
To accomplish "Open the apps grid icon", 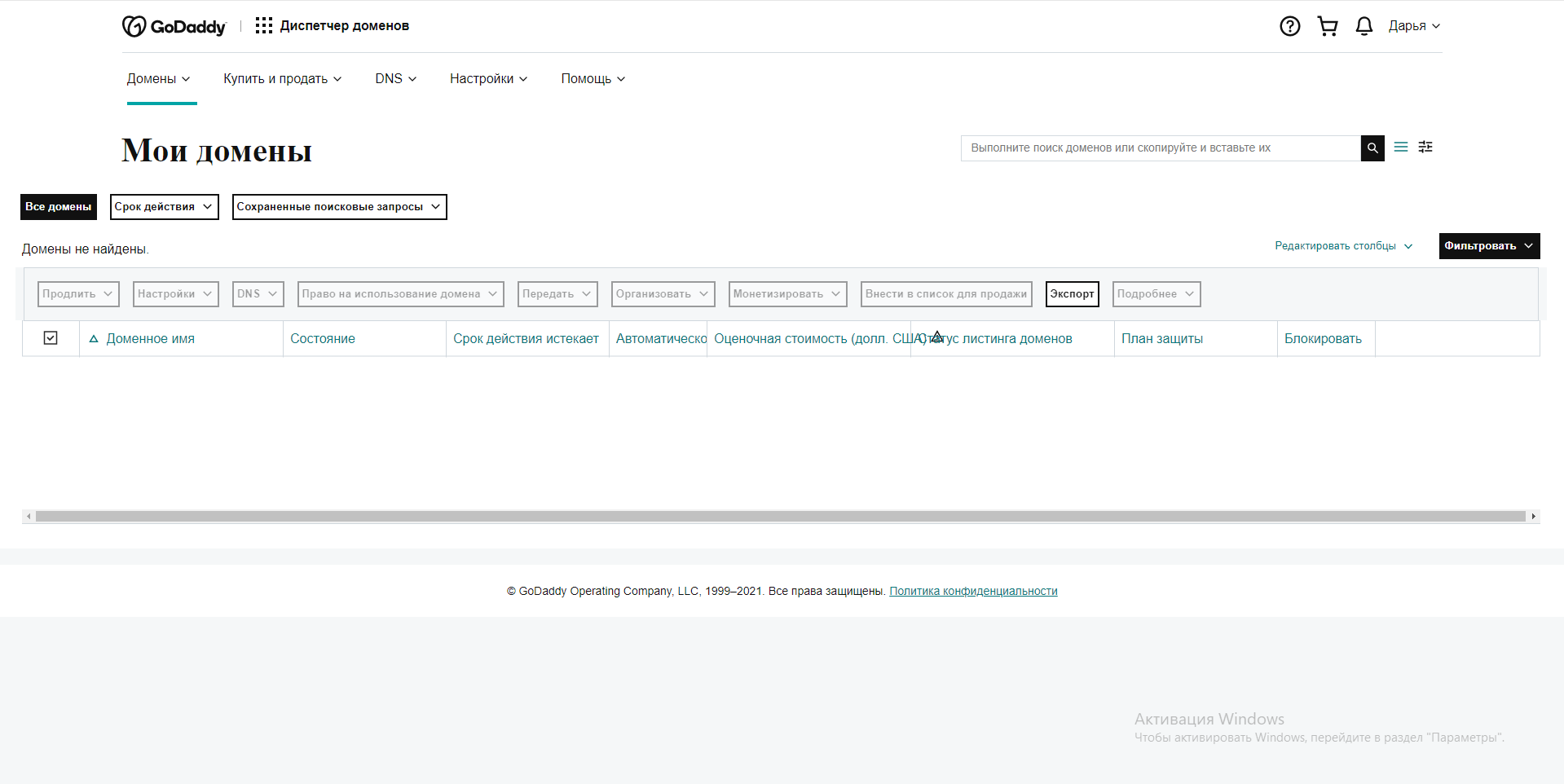I will (x=263, y=26).
